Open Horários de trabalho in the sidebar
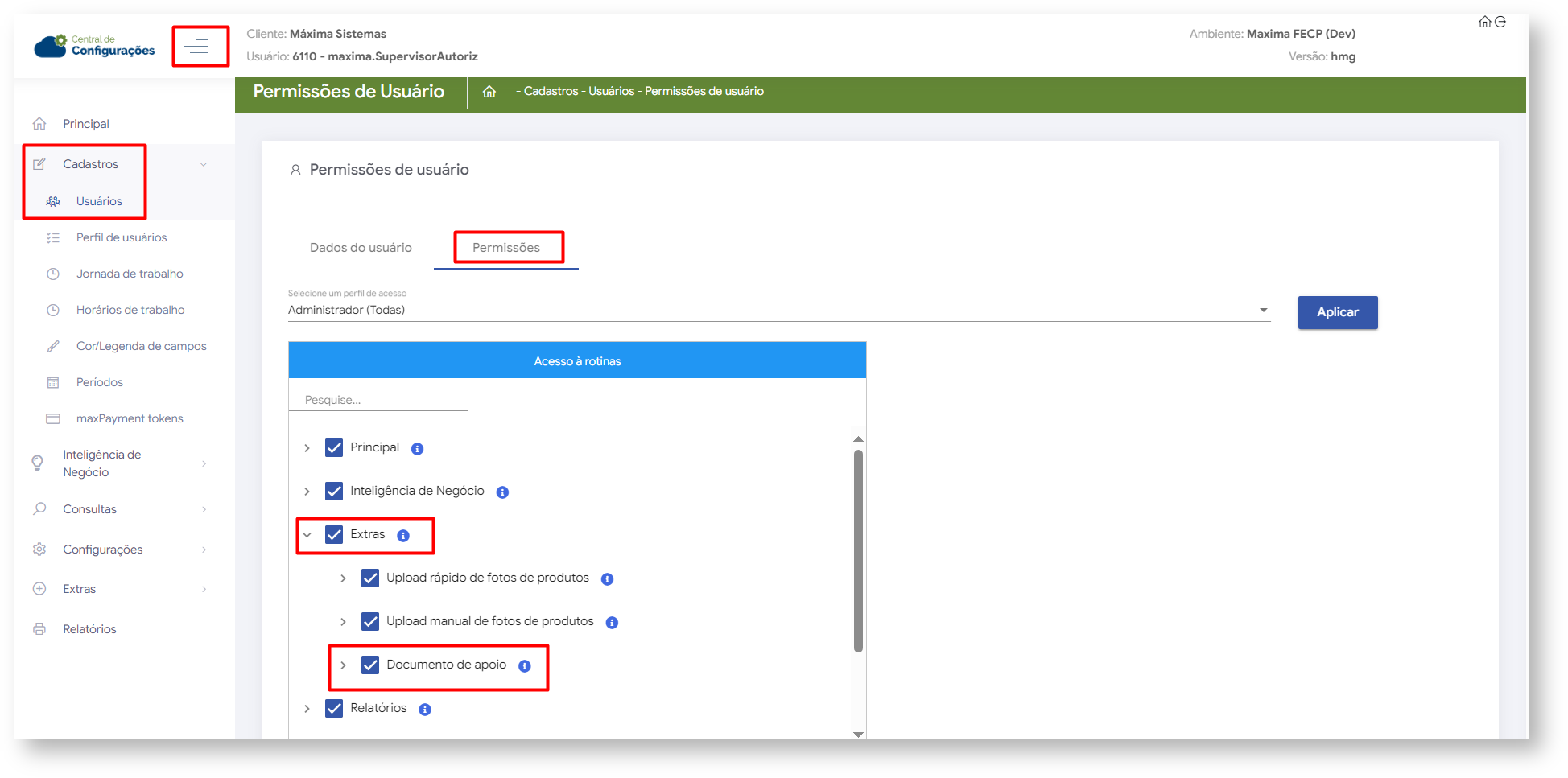 click(x=130, y=310)
